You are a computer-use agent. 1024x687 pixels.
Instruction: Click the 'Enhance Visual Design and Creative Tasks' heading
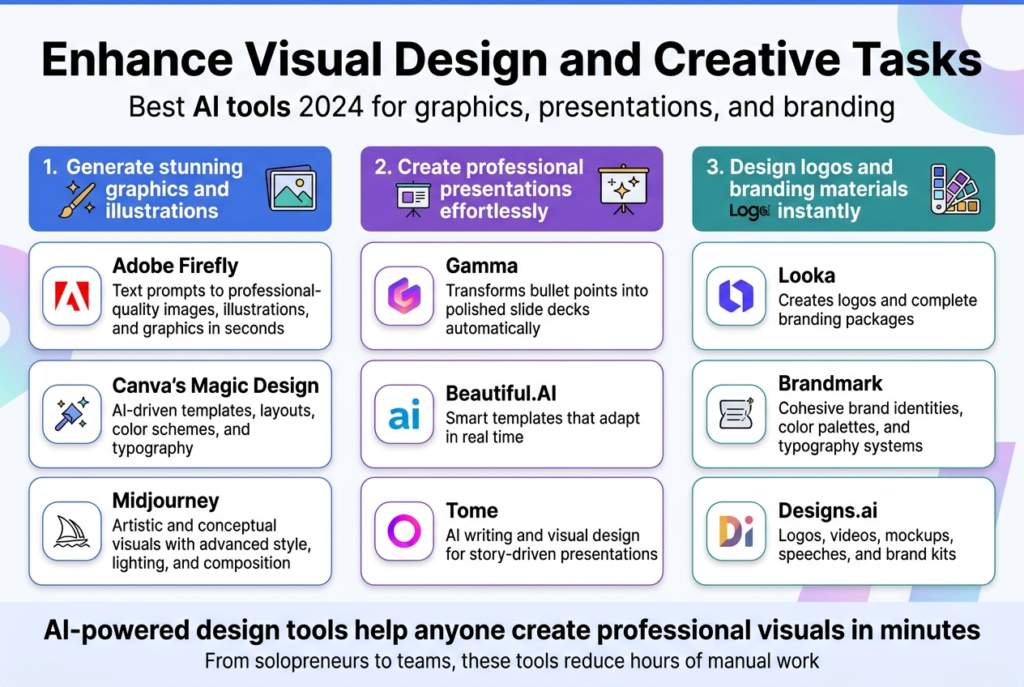point(512,59)
